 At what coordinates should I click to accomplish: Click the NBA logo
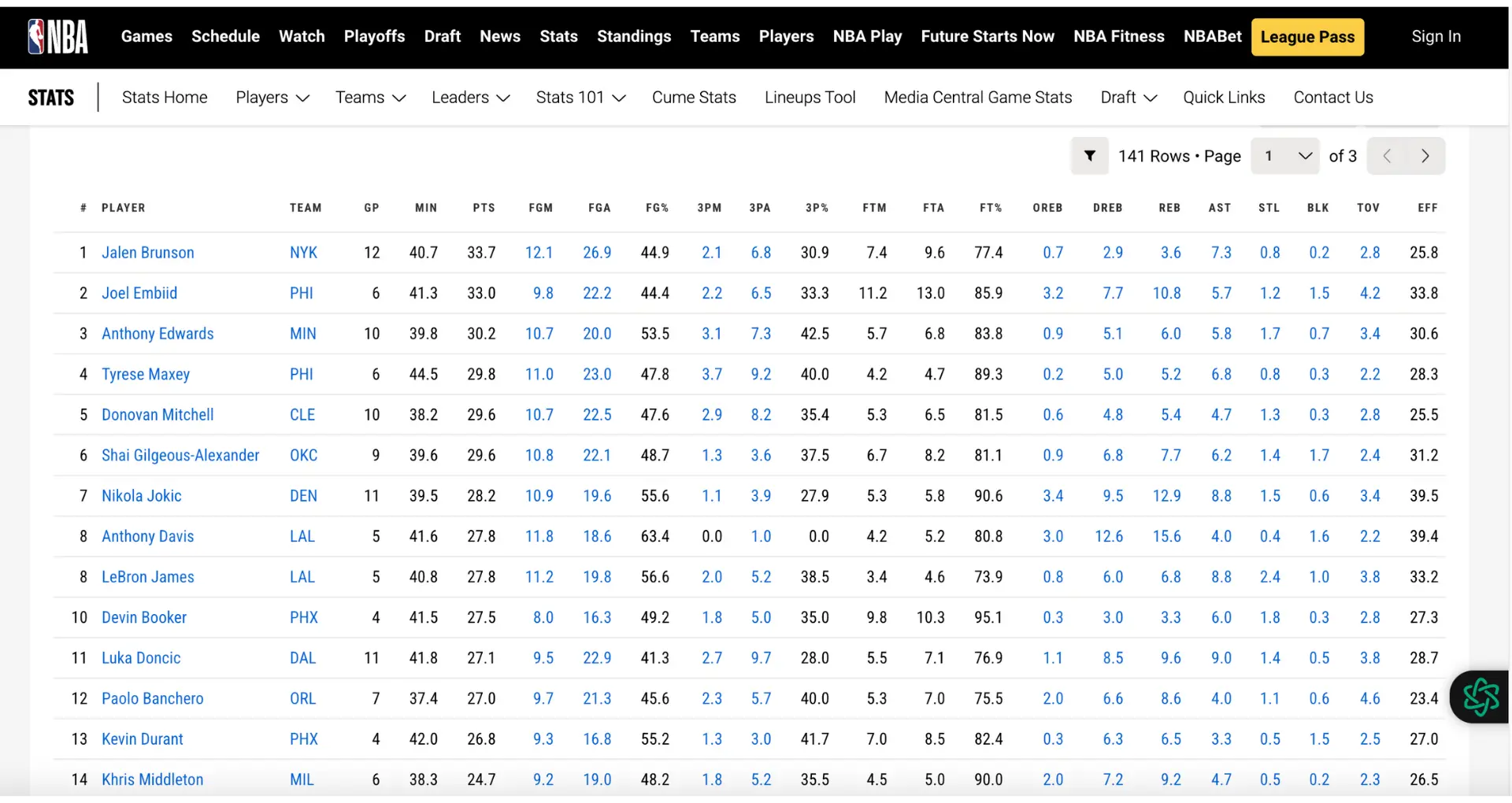point(57,36)
